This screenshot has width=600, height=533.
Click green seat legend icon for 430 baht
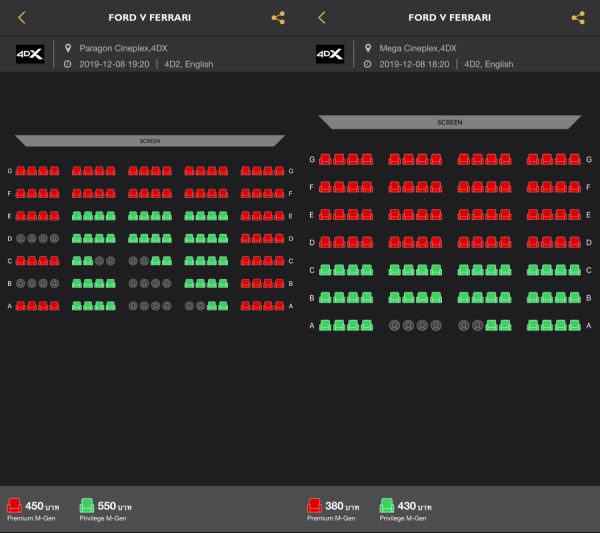click(387, 505)
